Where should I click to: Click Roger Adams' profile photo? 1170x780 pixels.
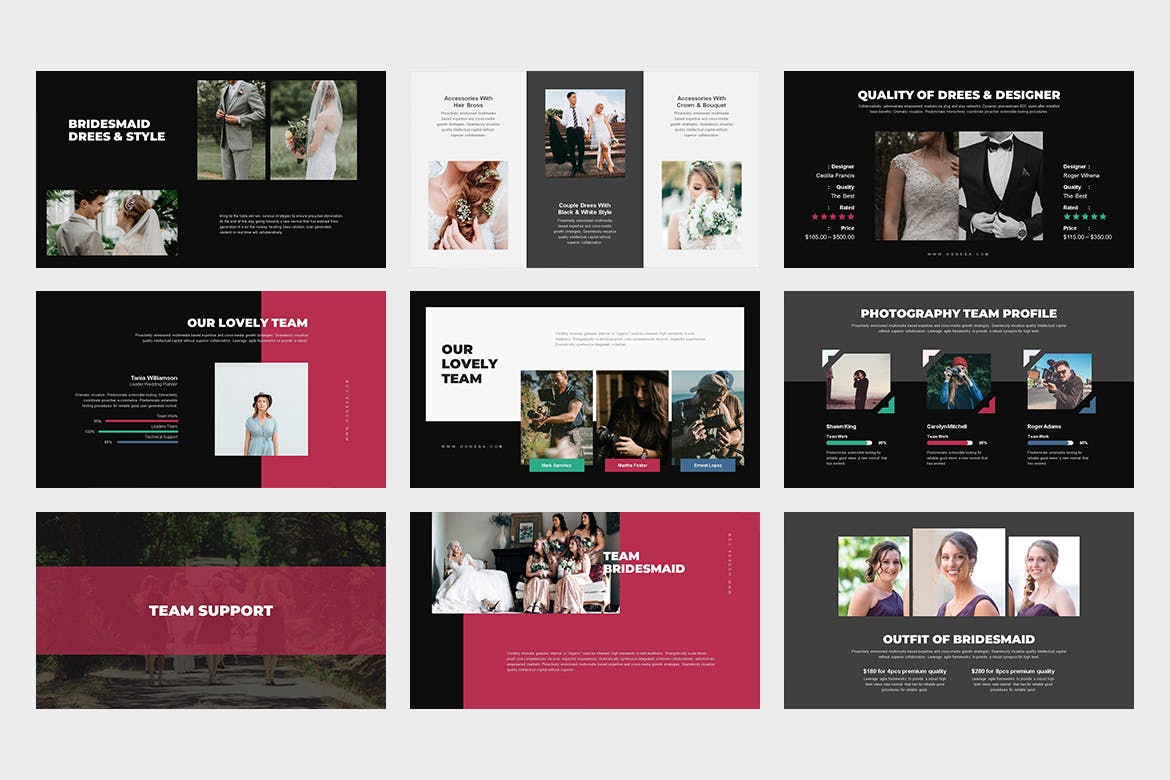tap(1059, 381)
